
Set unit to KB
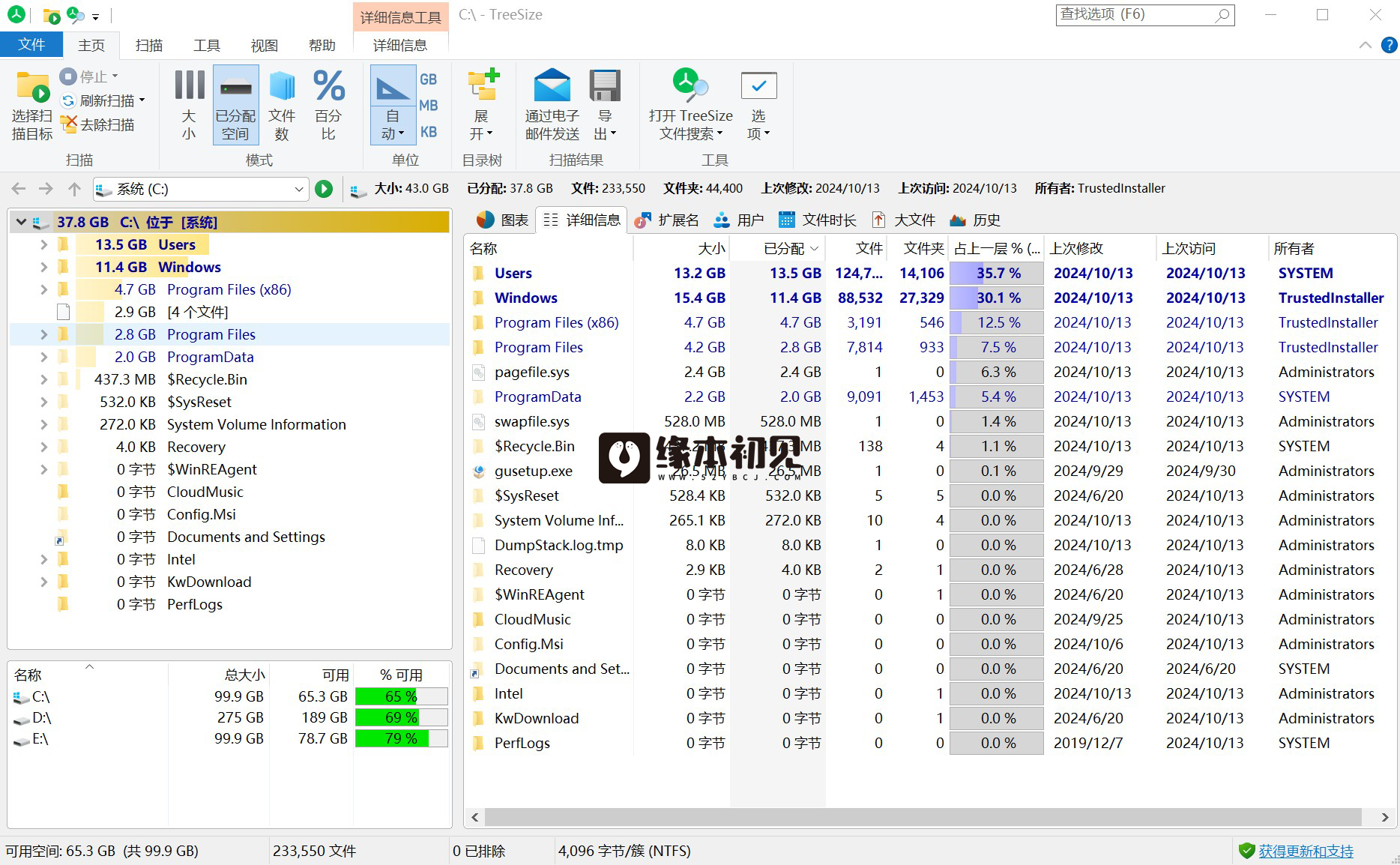tap(428, 132)
